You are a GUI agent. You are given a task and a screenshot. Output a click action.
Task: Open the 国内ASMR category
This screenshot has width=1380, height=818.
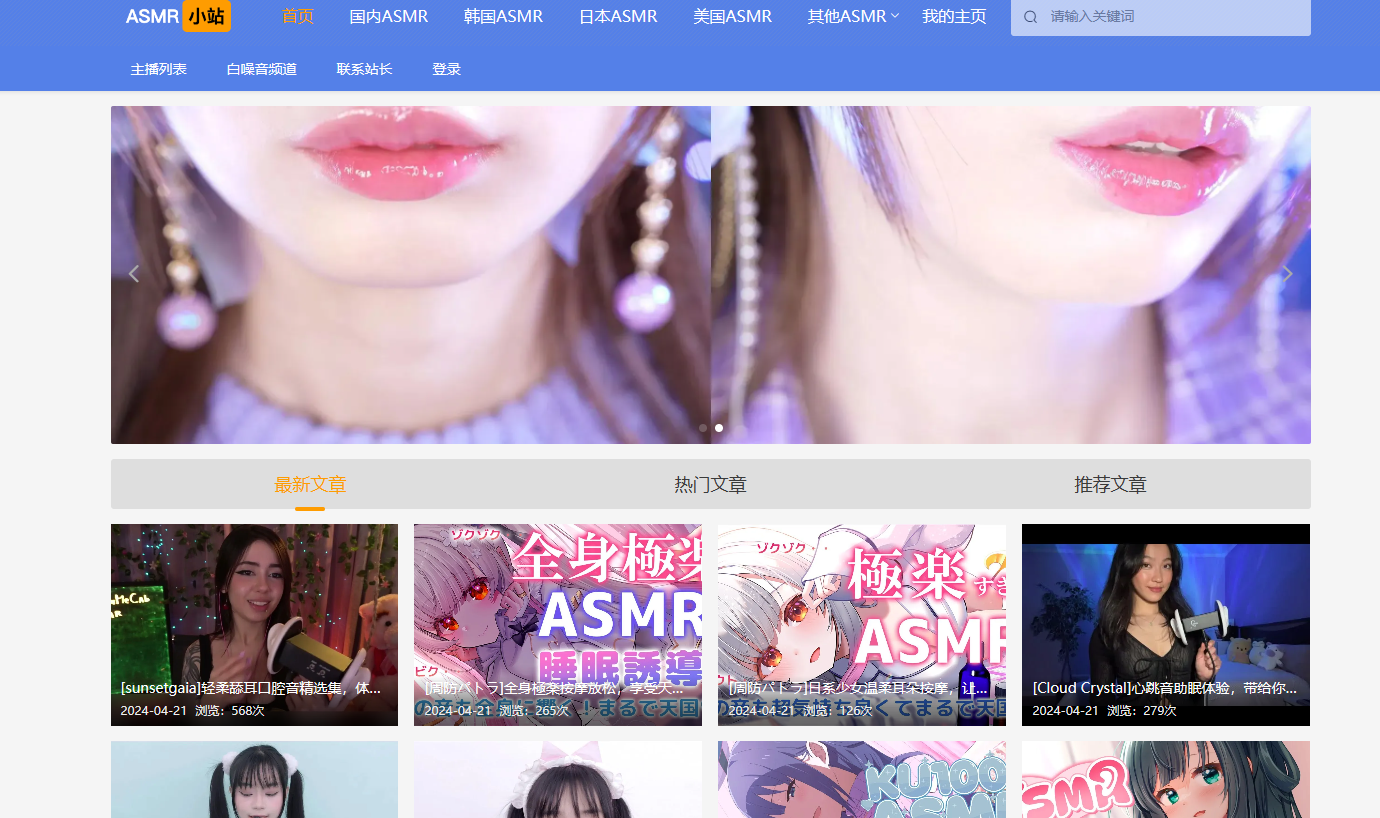click(389, 16)
